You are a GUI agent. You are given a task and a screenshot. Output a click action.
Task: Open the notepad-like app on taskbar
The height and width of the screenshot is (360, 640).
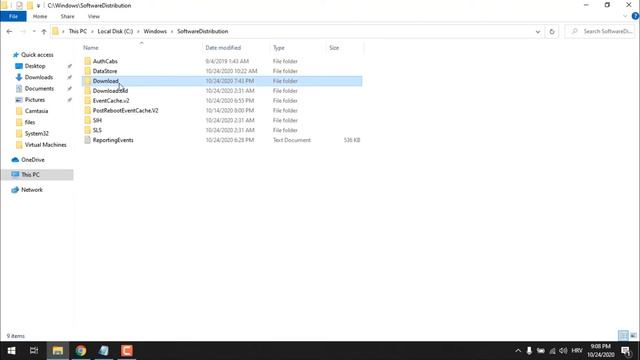104,351
